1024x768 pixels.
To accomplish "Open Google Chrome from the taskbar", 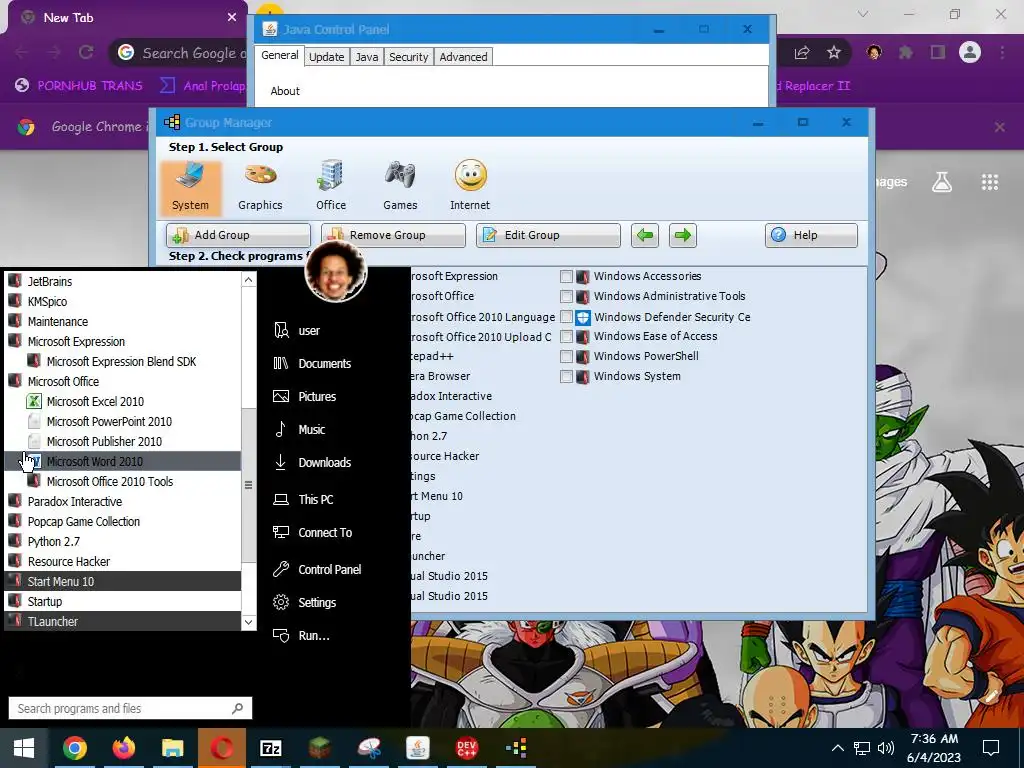I will pyautogui.click(x=74, y=748).
